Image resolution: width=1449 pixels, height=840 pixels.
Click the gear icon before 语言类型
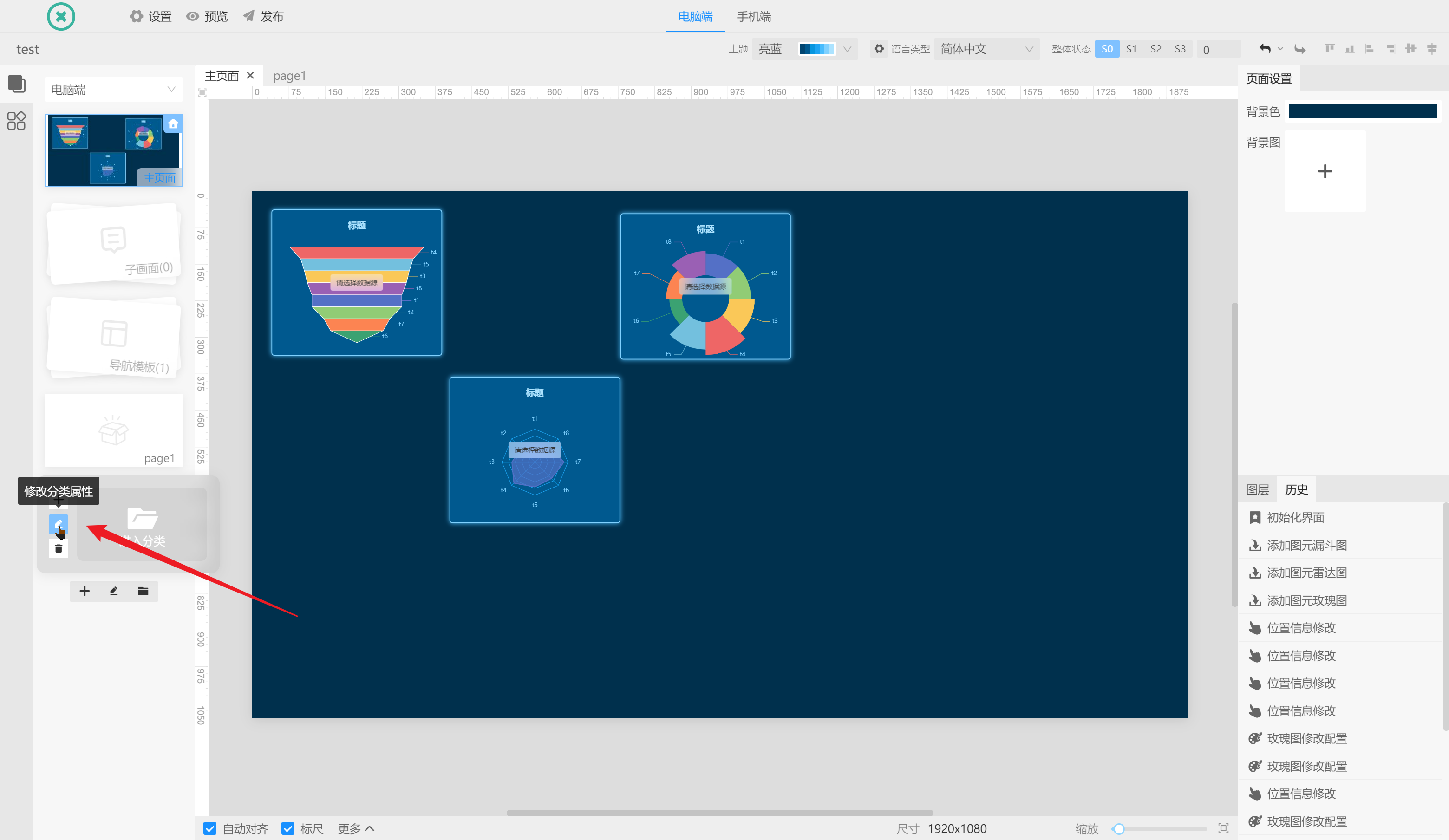[x=879, y=49]
